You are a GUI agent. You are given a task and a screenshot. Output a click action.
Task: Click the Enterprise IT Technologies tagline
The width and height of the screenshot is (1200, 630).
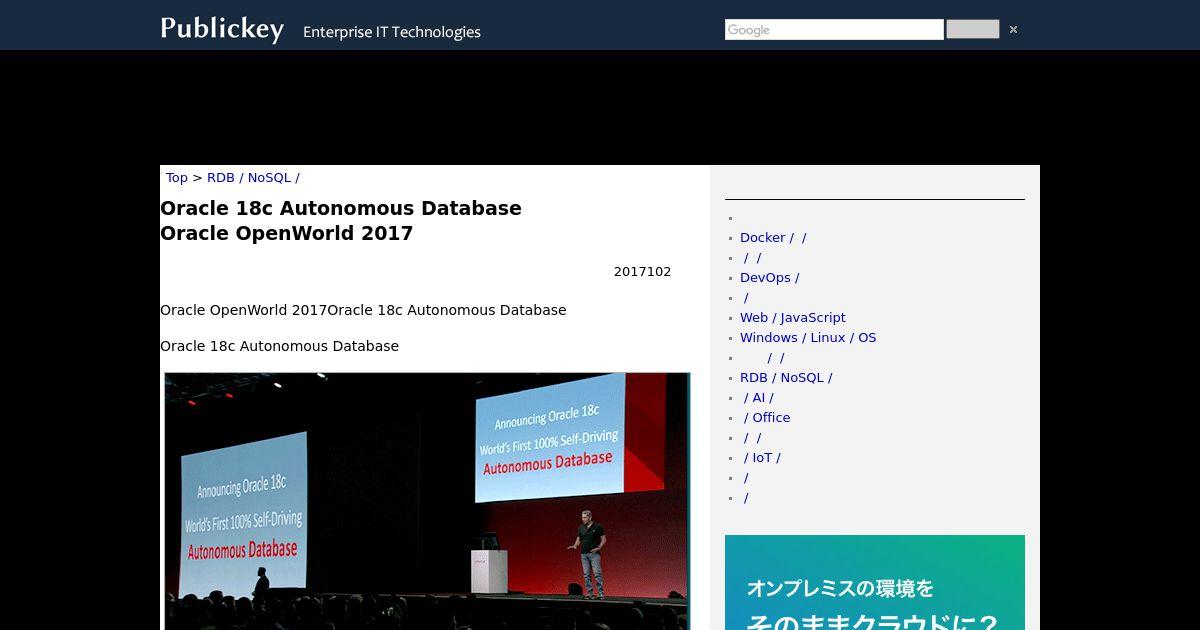coord(392,32)
